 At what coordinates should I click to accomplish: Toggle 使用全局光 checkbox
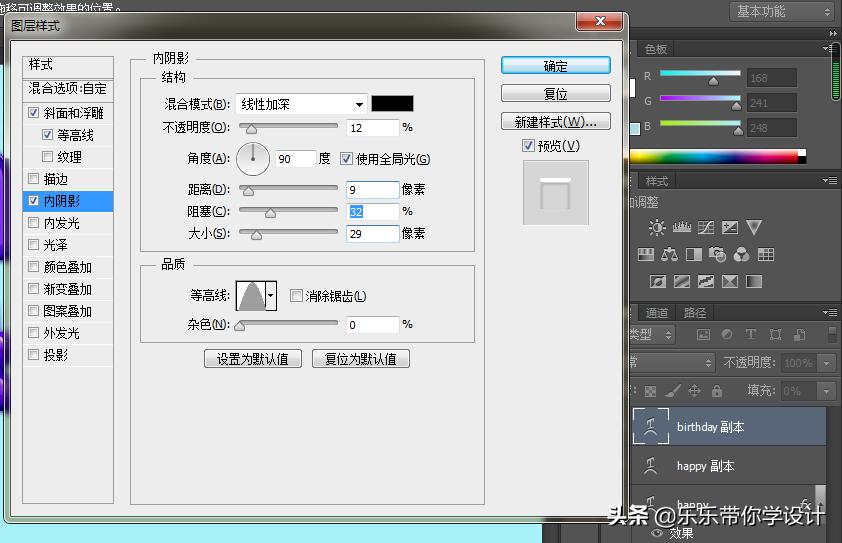[x=346, y=159]
